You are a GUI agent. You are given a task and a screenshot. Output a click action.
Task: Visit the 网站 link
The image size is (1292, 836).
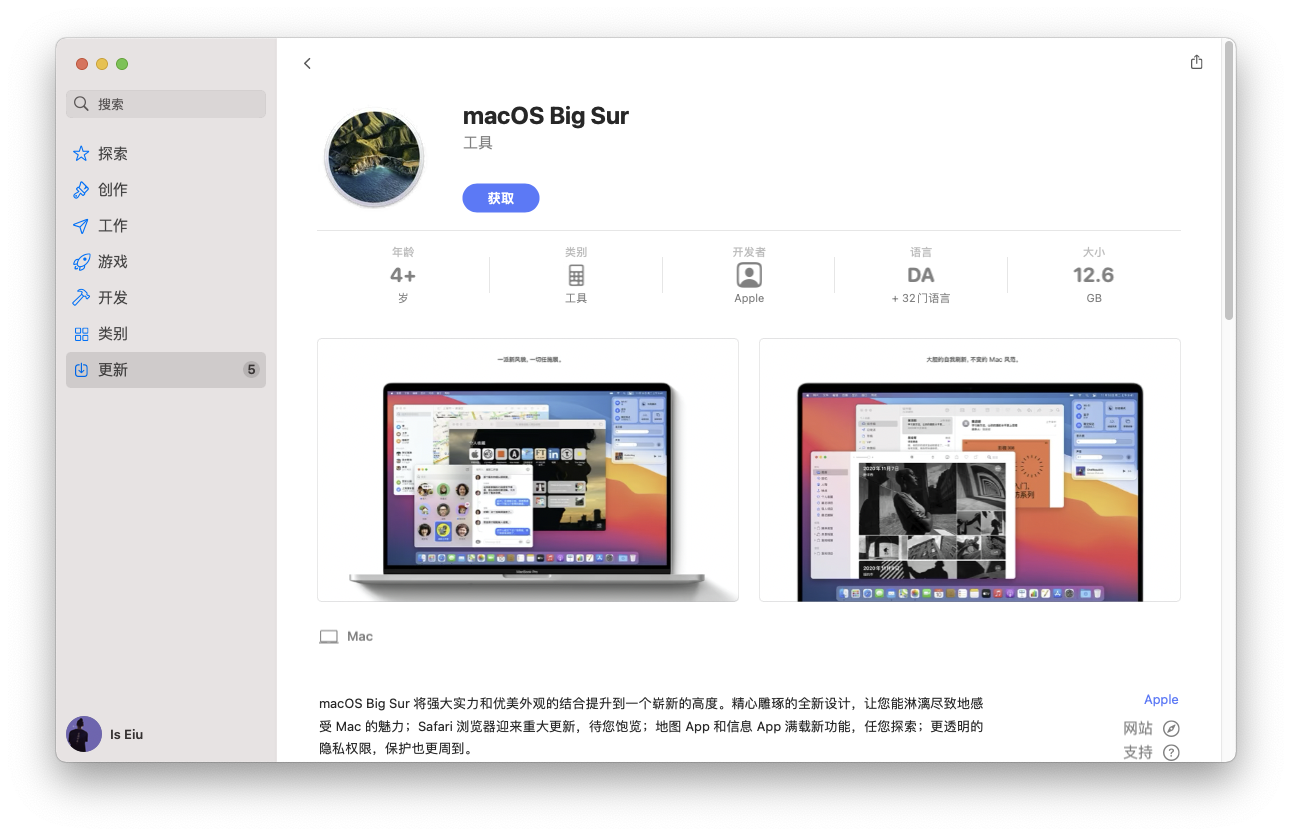point(1138,728)
